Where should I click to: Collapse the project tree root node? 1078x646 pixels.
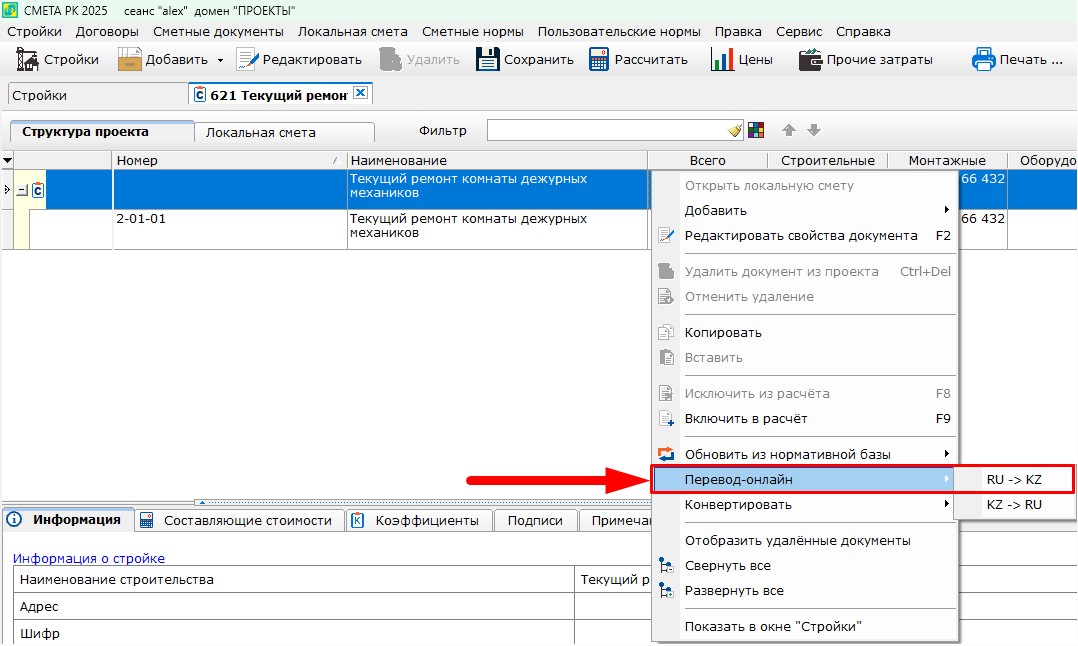point(22,190)
